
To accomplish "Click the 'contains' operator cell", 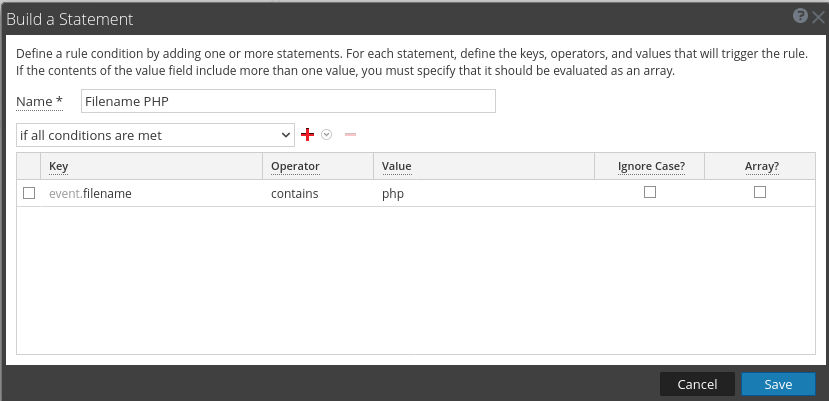I will point(295,193).
